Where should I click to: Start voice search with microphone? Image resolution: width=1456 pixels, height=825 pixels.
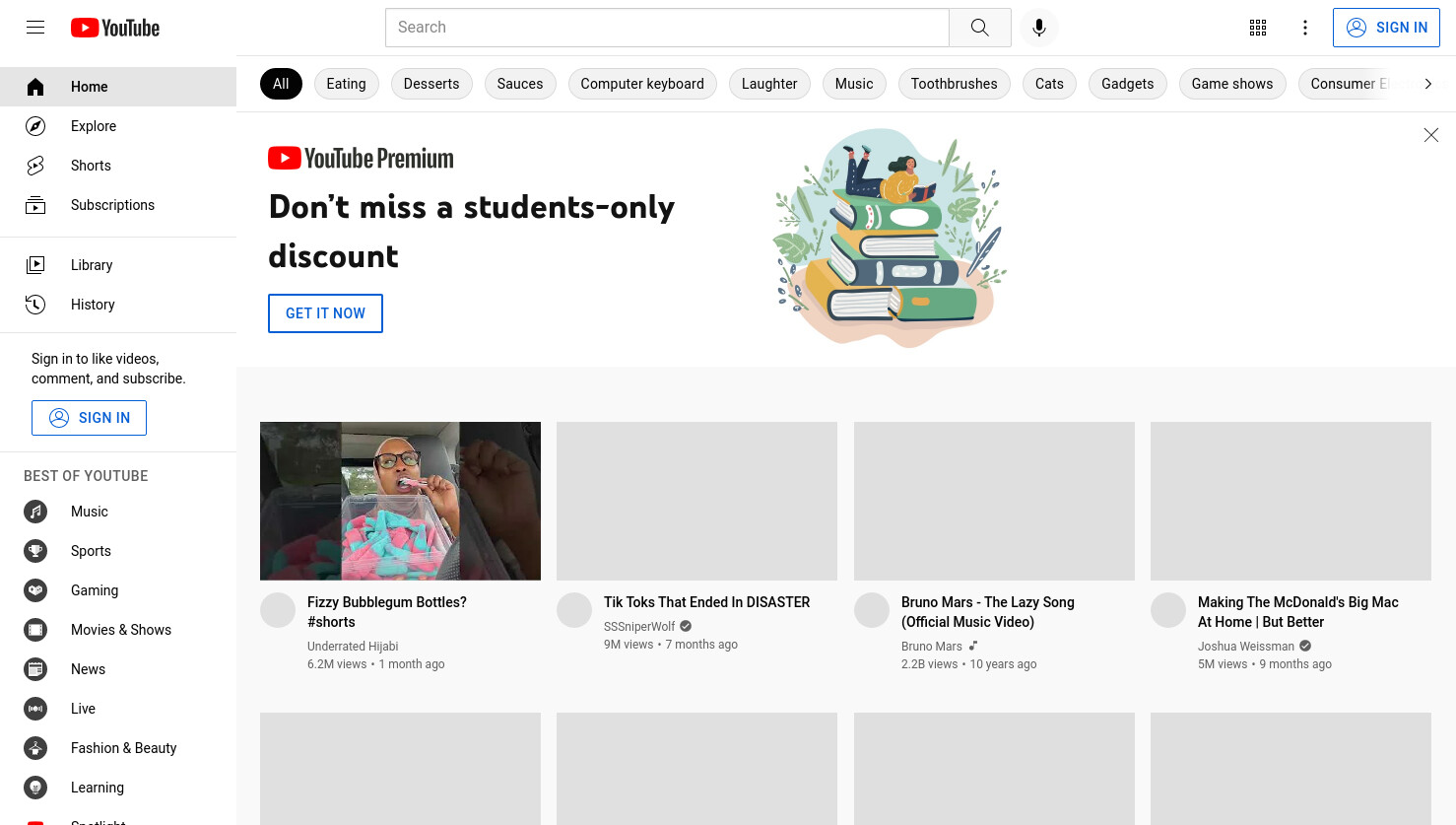pos(1039,28)
